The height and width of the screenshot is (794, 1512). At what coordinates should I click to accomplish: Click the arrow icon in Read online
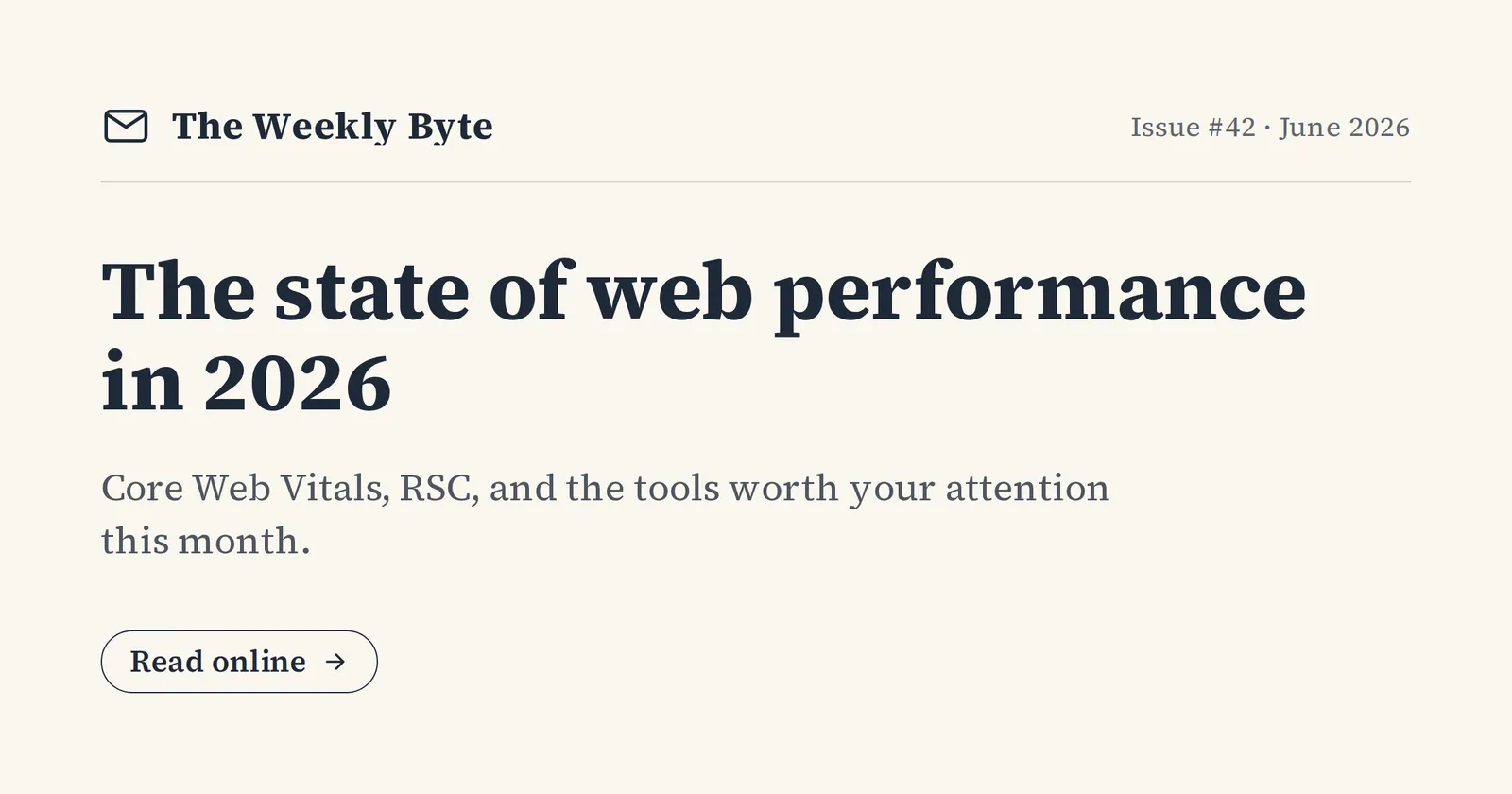335,662
